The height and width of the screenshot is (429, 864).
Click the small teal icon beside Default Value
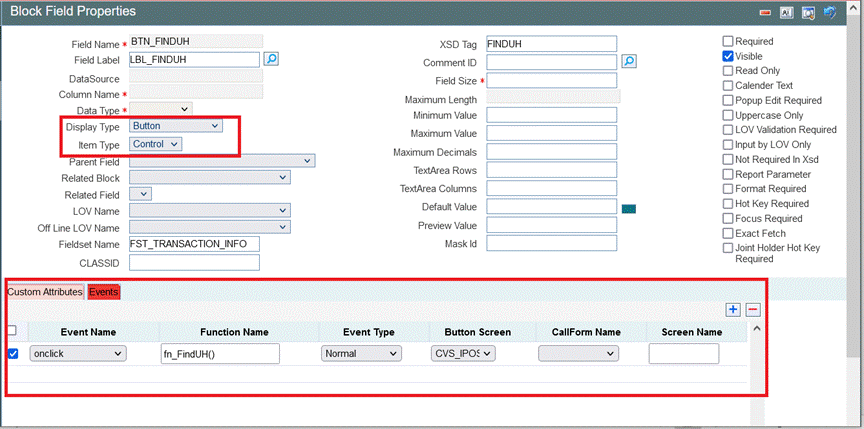[x=629, y=209]
